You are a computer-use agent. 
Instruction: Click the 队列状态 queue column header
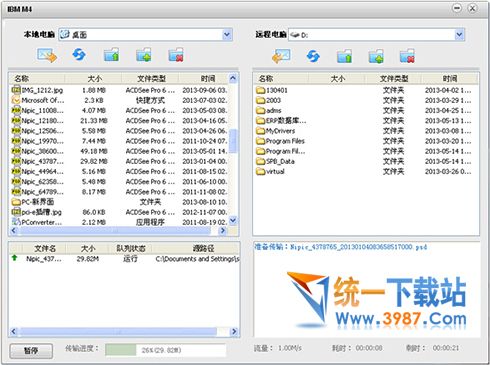click(x=130, y=248)
